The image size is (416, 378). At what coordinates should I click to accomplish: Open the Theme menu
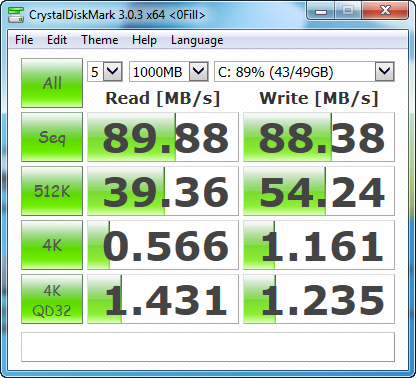point(100,40)
